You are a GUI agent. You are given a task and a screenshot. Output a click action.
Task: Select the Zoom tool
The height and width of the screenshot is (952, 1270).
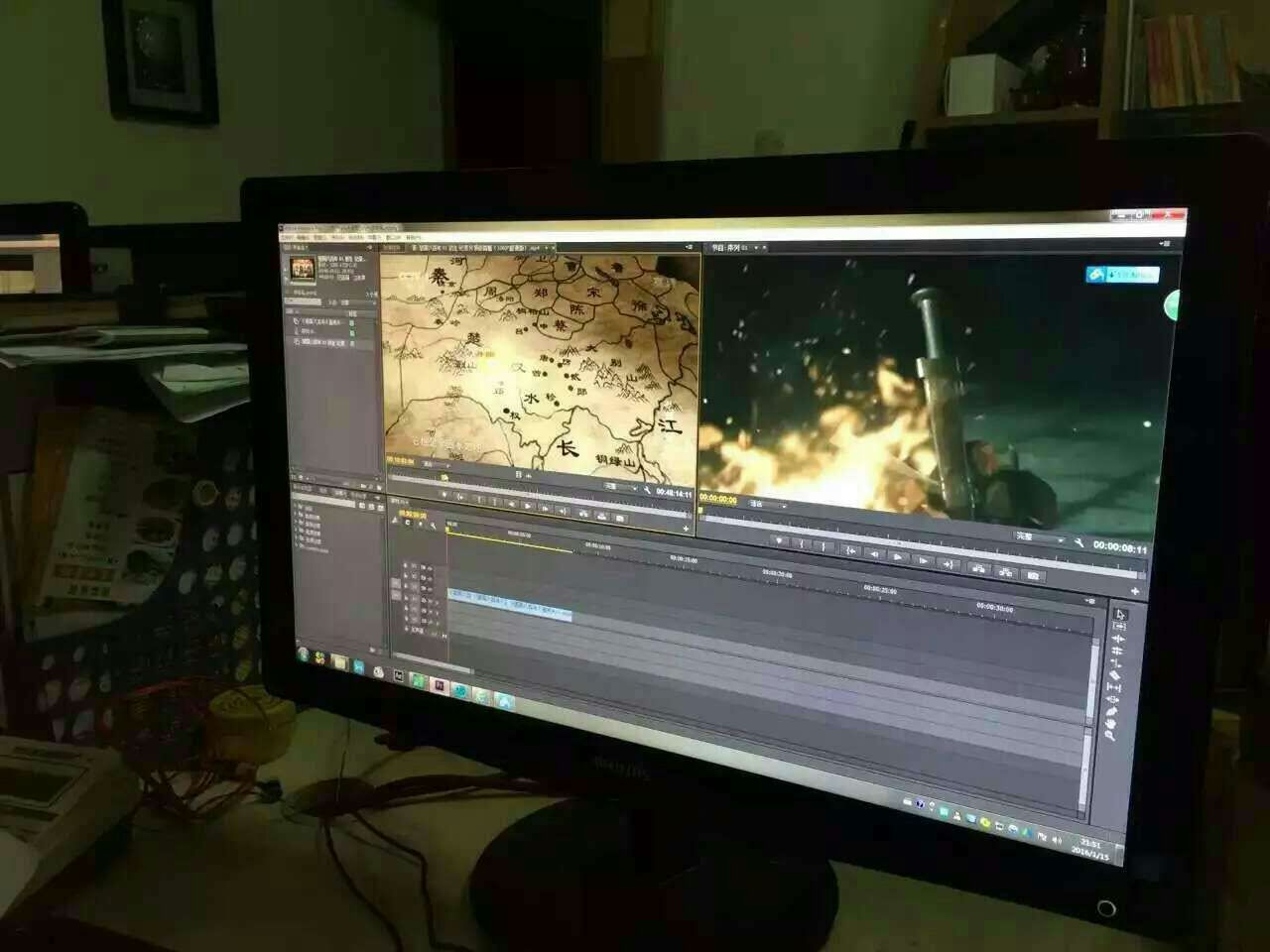point(1109,736)
